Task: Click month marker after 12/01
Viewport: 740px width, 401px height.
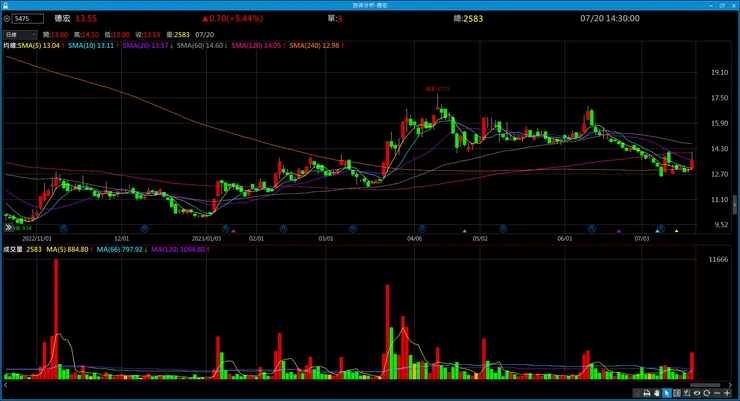Action: coord(144,229)
